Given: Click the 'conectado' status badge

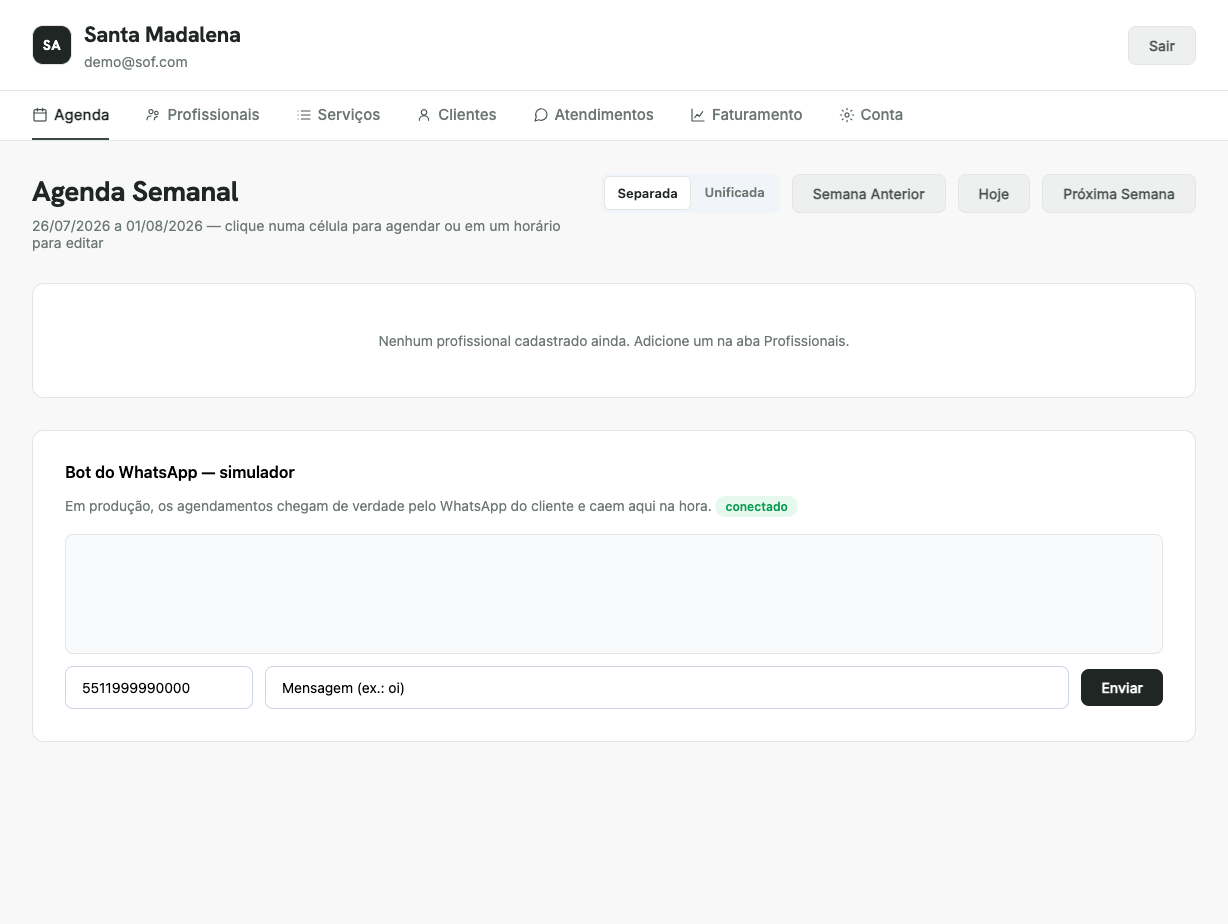Looking at the screenshot, I should coord(756,506).
